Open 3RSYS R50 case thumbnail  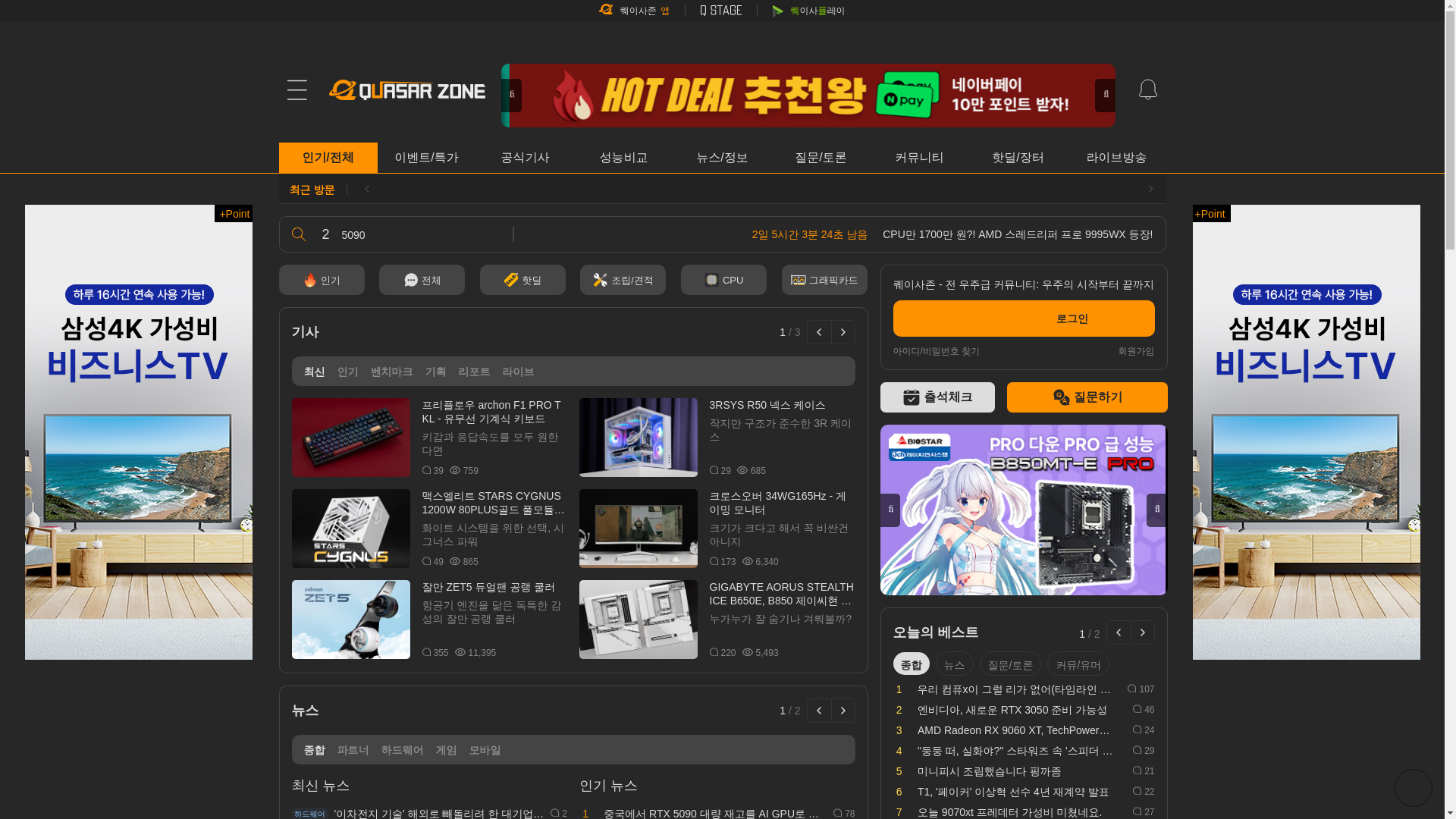[x=639, y=438]
